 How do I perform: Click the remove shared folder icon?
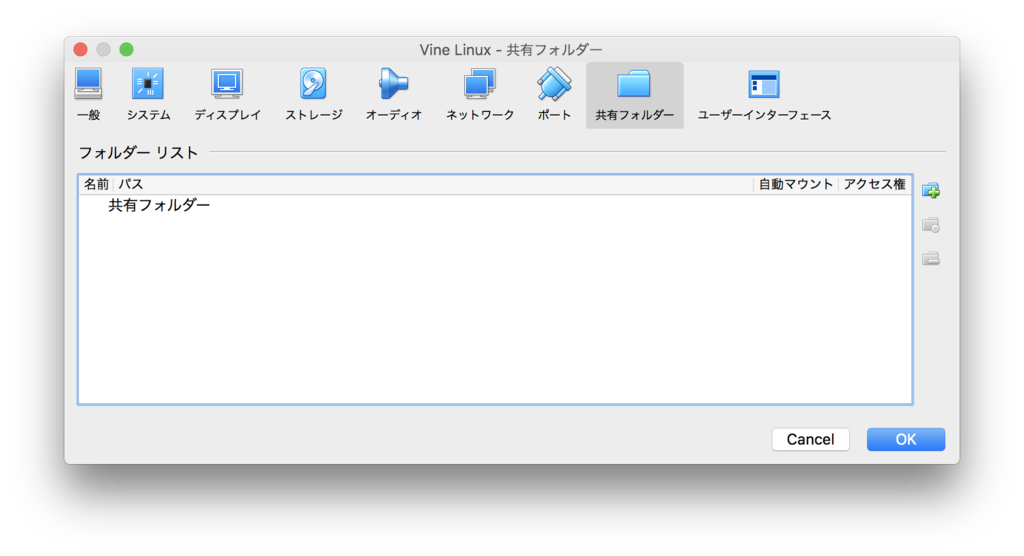(x=931, y=259)
